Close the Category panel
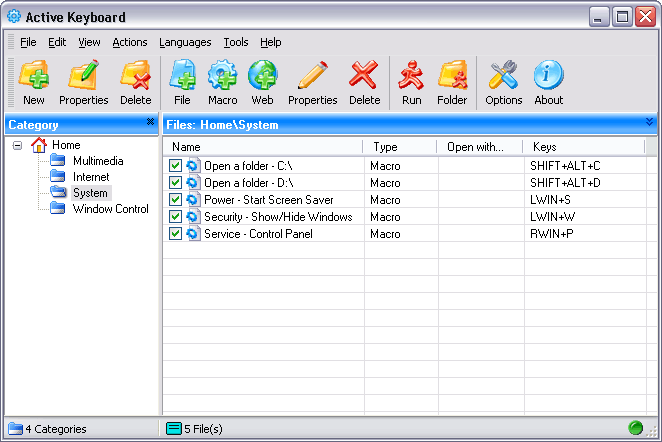Image resolution: width=662 pixels, height=442 pixels. pos(150,122)
